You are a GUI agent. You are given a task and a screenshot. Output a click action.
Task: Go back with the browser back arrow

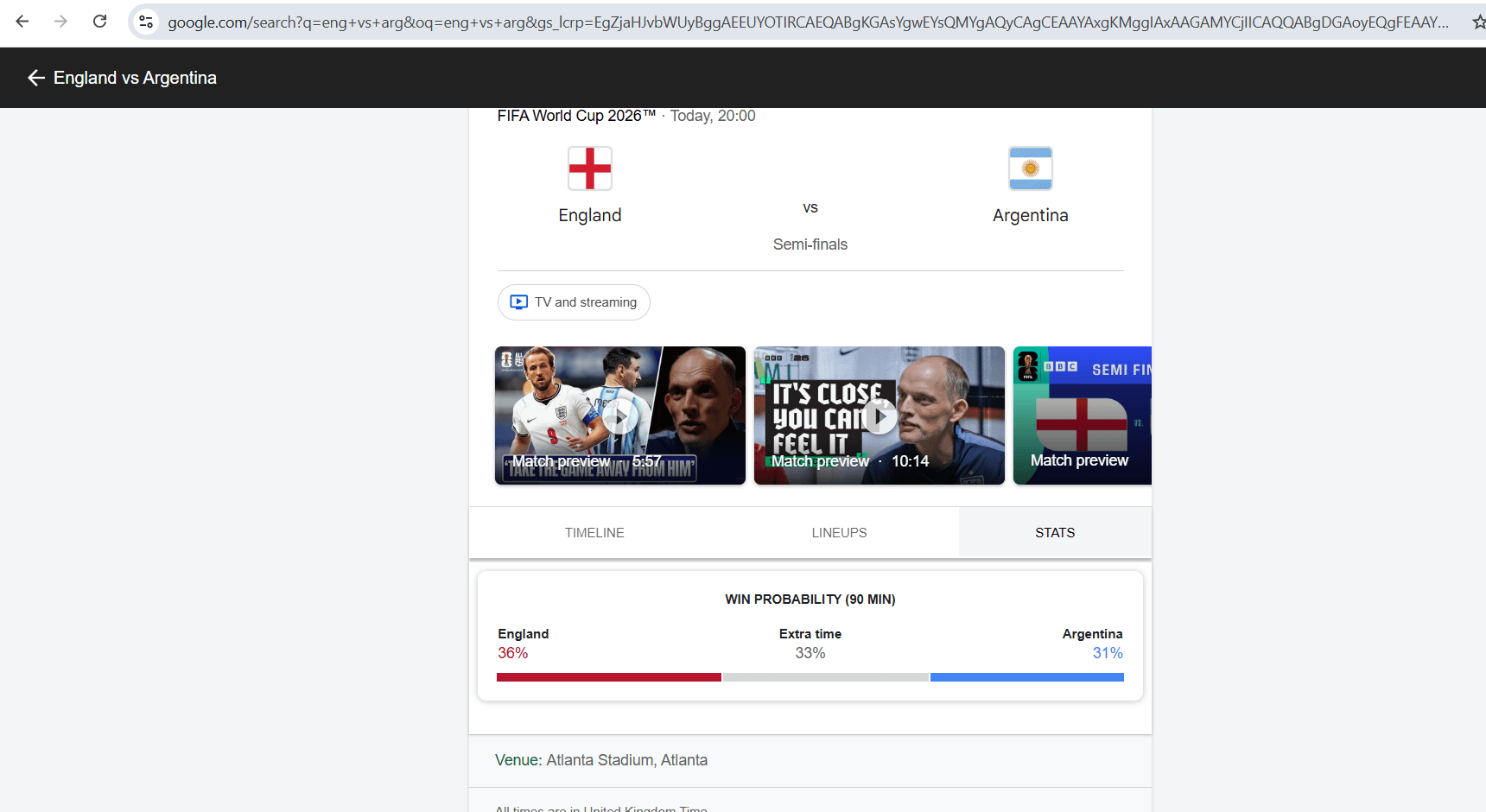click(x=22, y=22)
